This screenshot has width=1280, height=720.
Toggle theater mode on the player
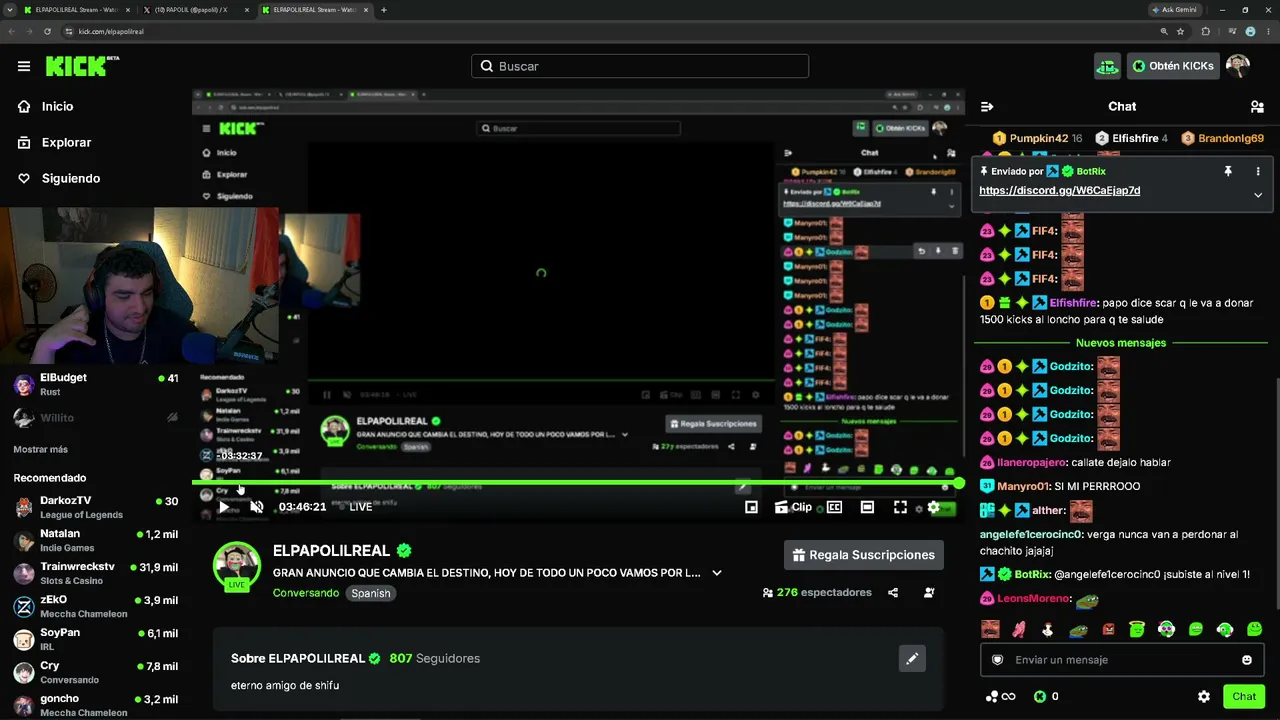click(867, 507)
